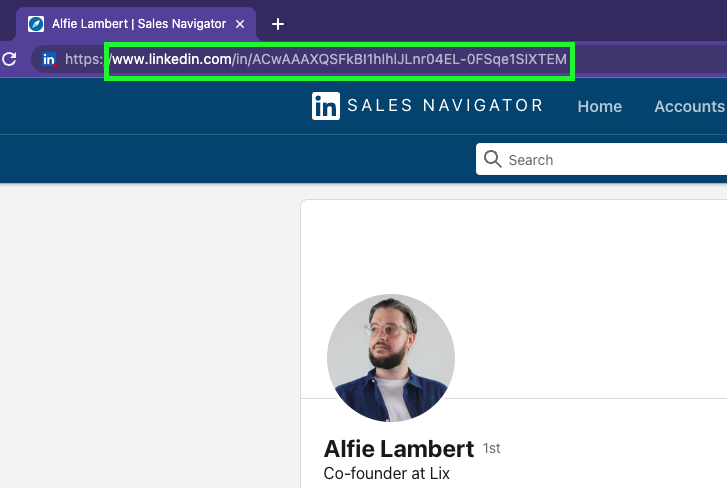727x488 pixels.
Task: Click the LinkedIn site icon in address bar
Action: coord(48,60)
